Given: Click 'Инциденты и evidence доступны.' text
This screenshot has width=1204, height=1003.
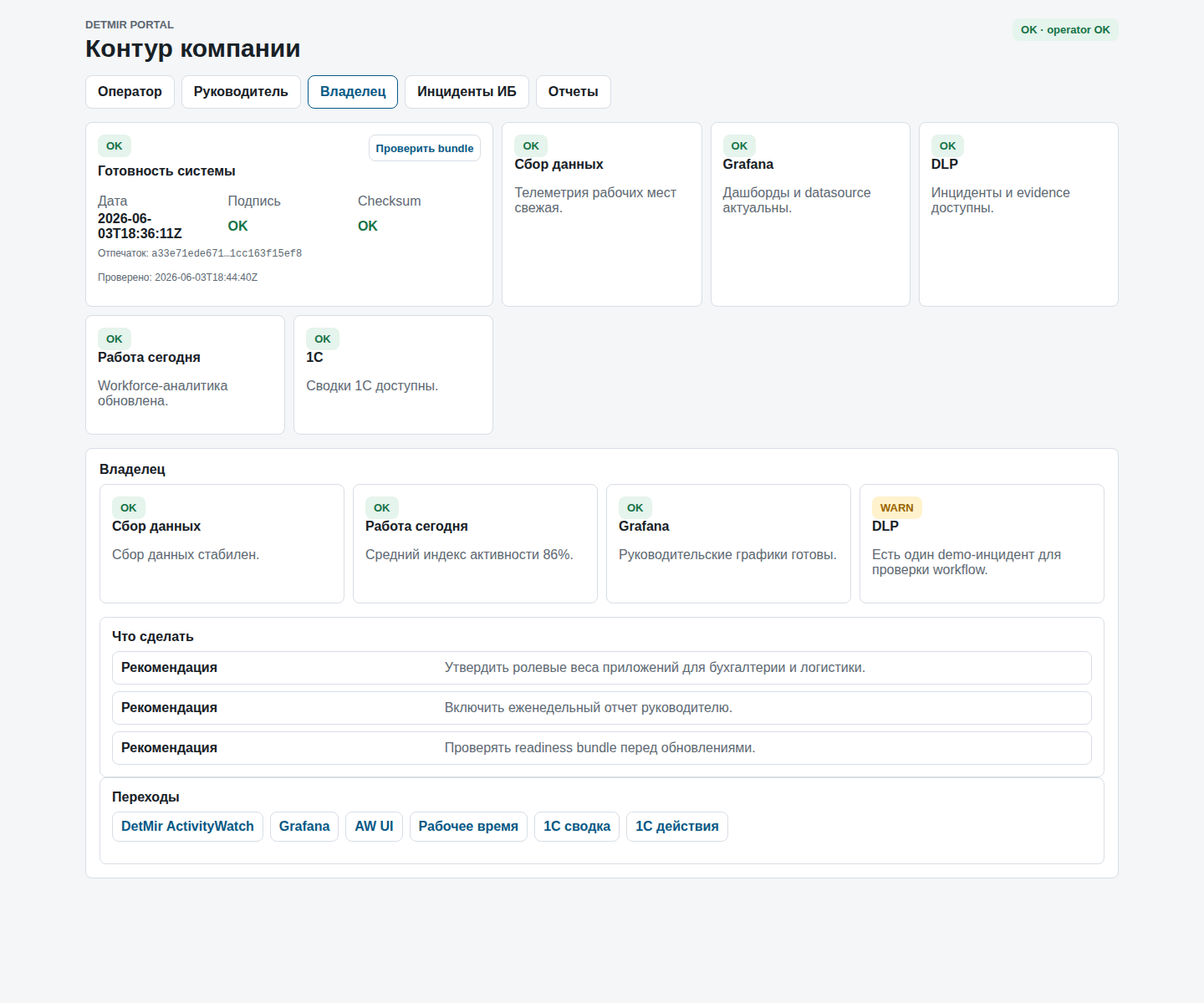Looking at the screenshot, I should pos(1001,201).
